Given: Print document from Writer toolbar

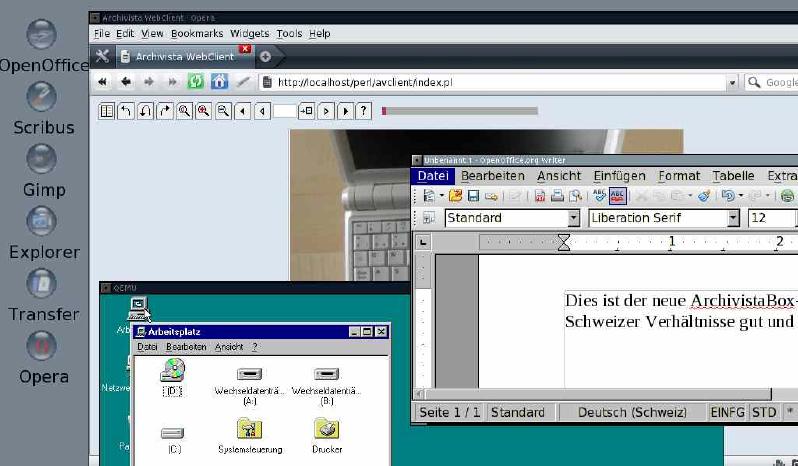Looking at the screenshot, I should click(558, 196).
